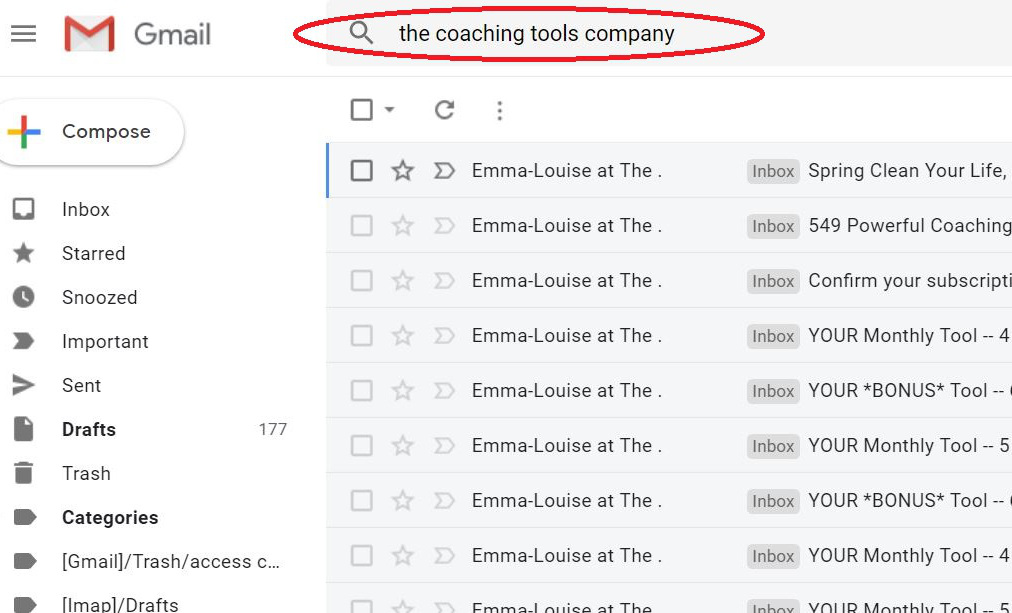This screenshot has height=613, width=1012.
Task: Tick the checkbox for Spring Clean Your Life email
Action: 361,171
